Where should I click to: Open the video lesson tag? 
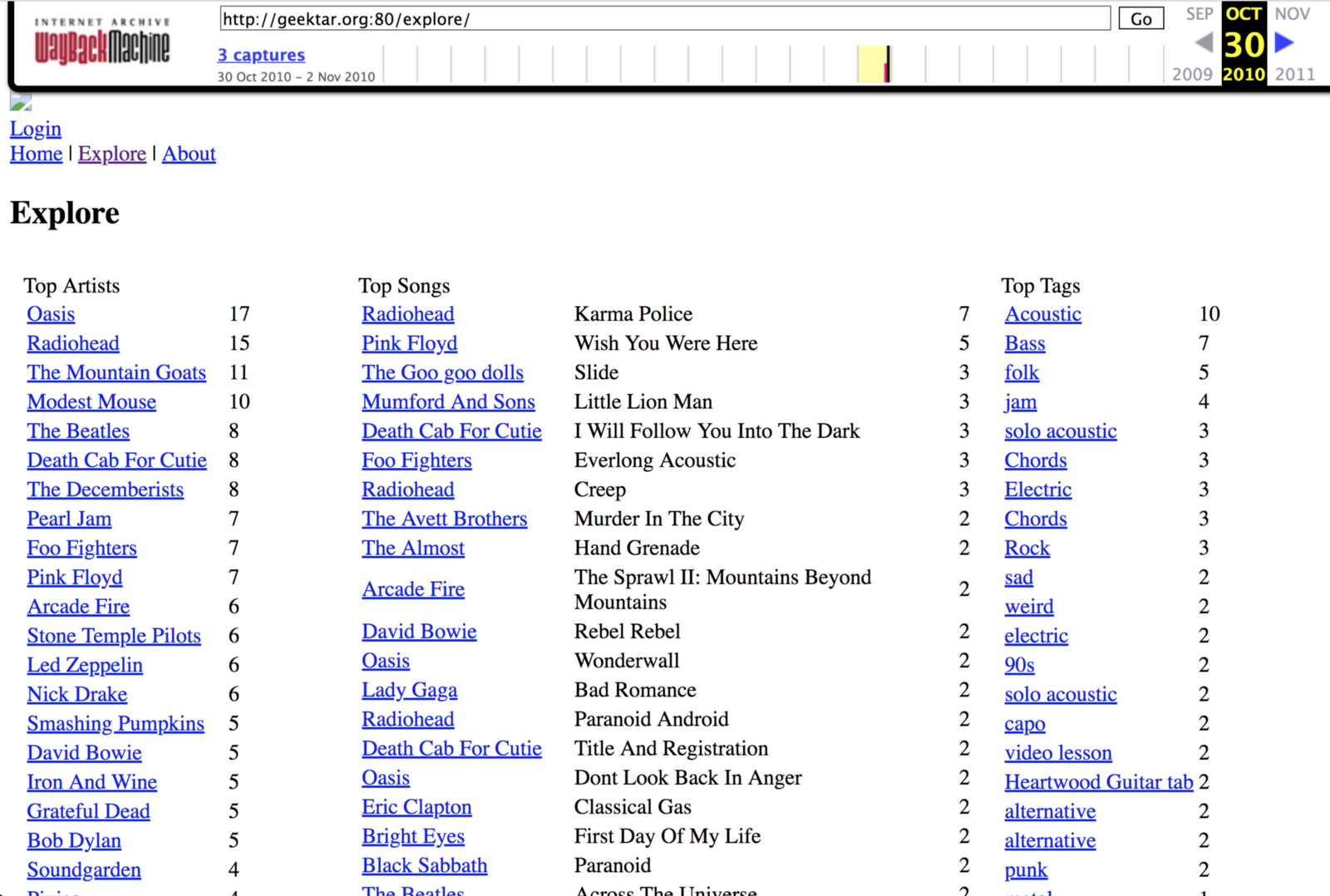pyautogui.click(x=1058, y=753)
